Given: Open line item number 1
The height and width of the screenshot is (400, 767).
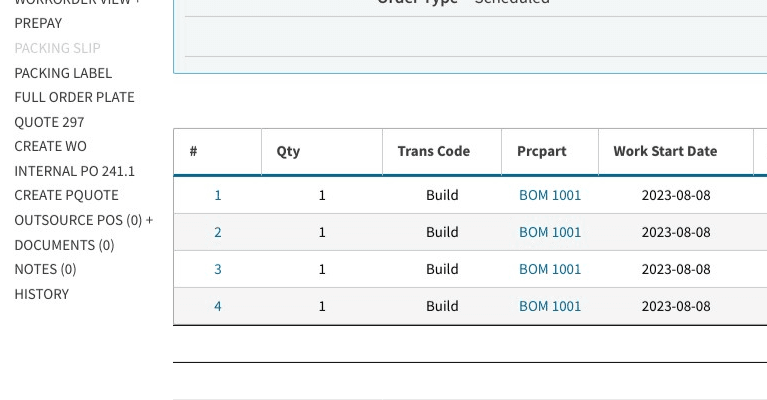Looking at the screenshot, I should coord(218,195).
